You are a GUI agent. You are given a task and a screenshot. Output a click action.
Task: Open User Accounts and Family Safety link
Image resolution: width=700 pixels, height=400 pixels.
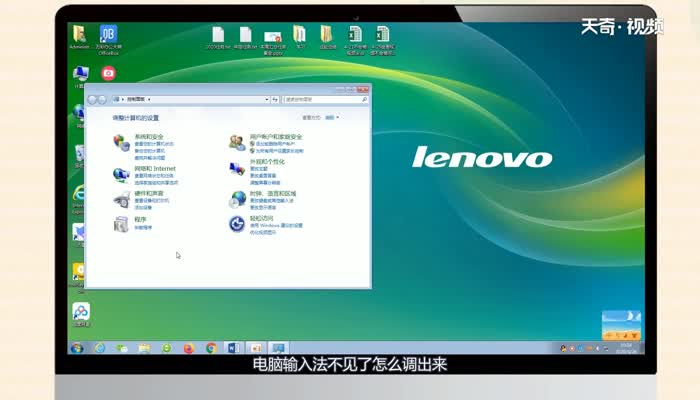tap(276, 137)
